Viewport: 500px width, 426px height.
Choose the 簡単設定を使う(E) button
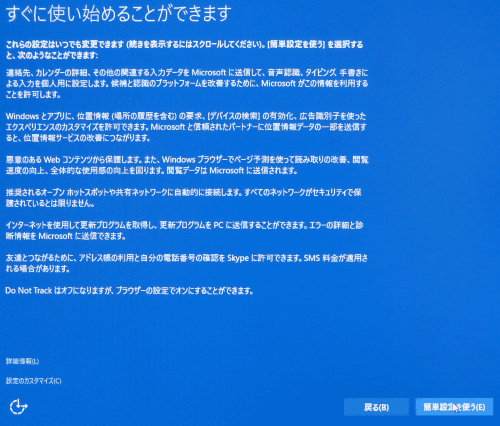coord(454,407)
